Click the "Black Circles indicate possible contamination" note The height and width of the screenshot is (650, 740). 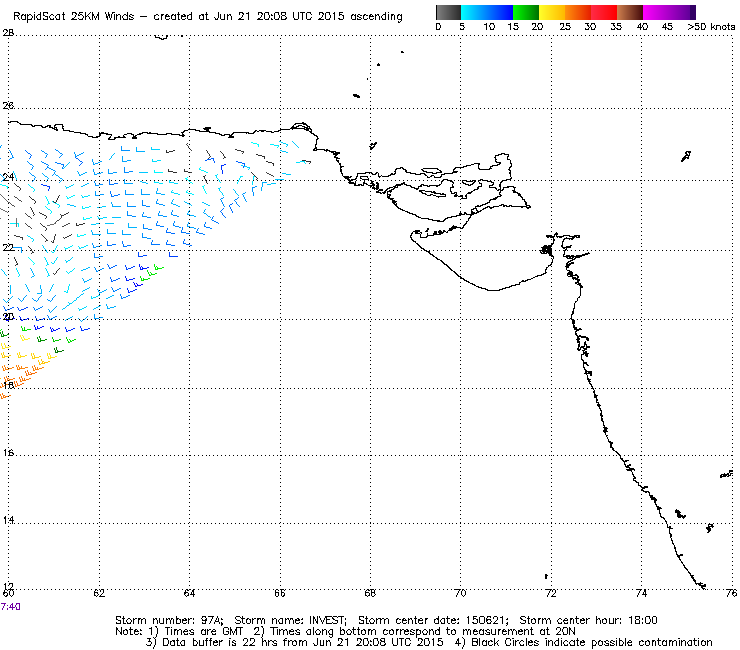coord(592,642)
